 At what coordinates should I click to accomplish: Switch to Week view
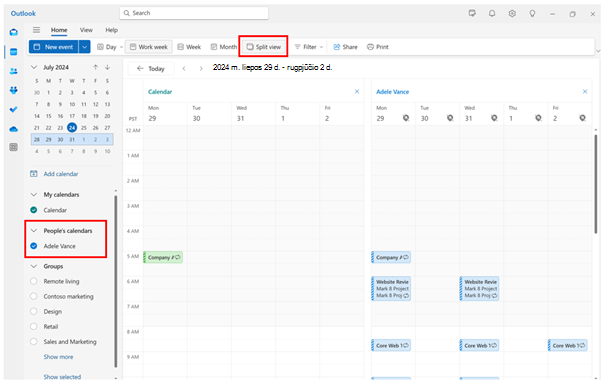point(189,47)
